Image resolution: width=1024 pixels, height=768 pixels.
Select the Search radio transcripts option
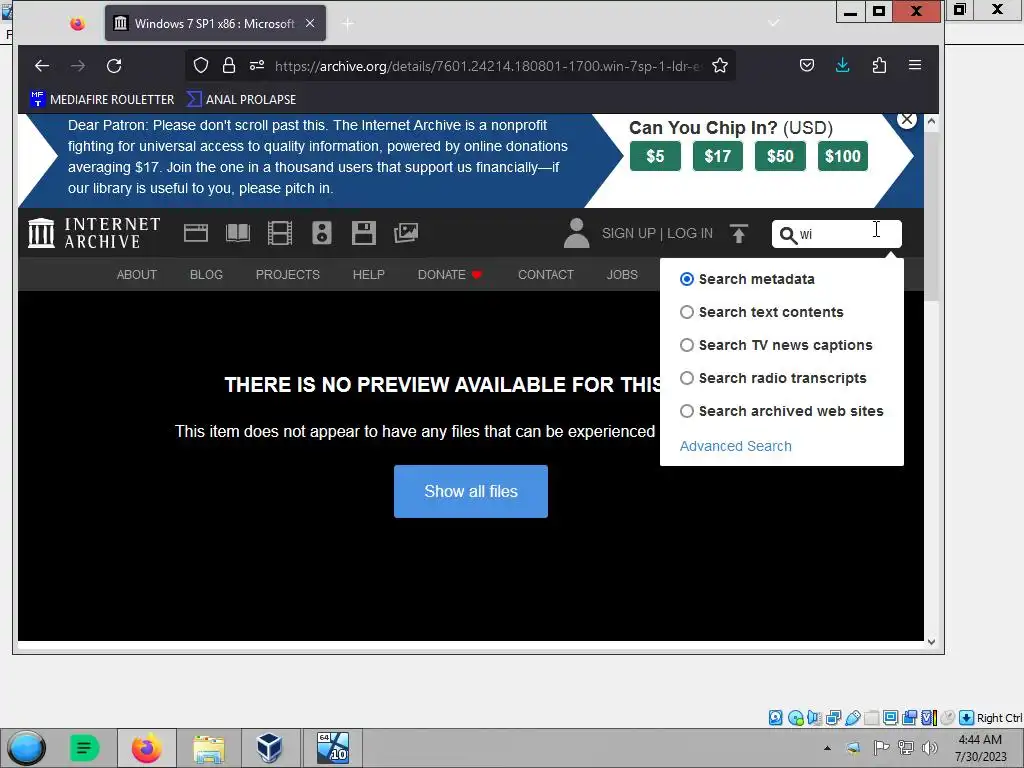point(686,378)
